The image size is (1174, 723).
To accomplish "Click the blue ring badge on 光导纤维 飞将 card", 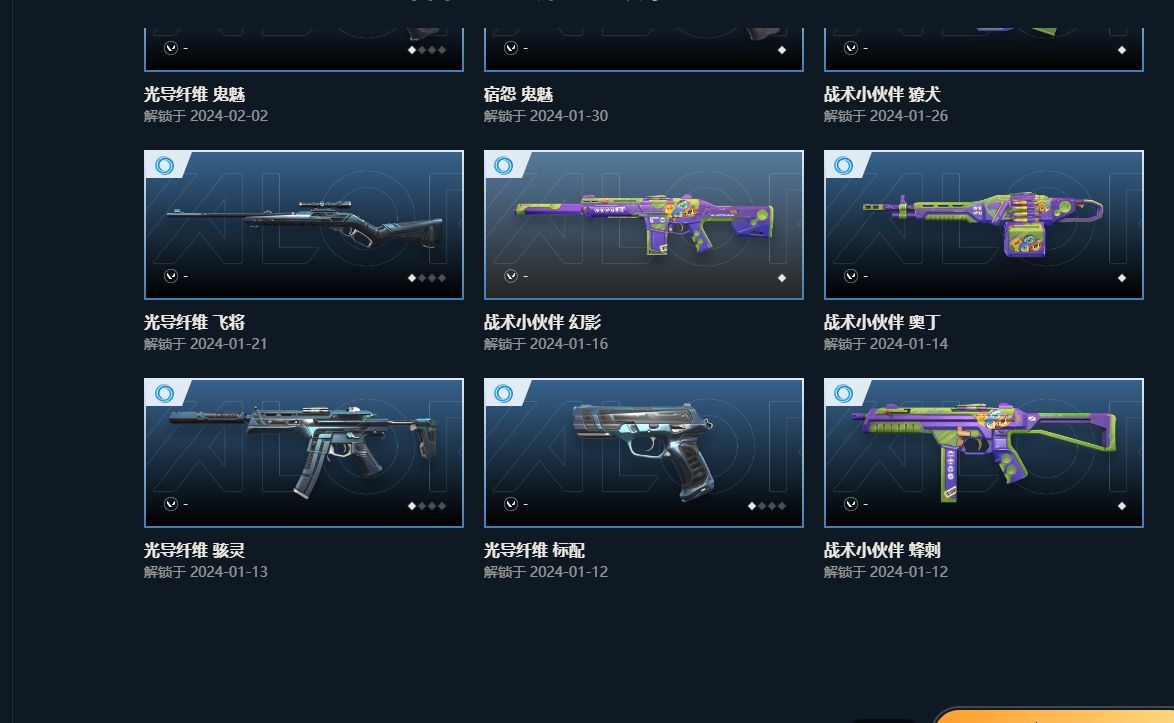I will click(x=164, y=165).
